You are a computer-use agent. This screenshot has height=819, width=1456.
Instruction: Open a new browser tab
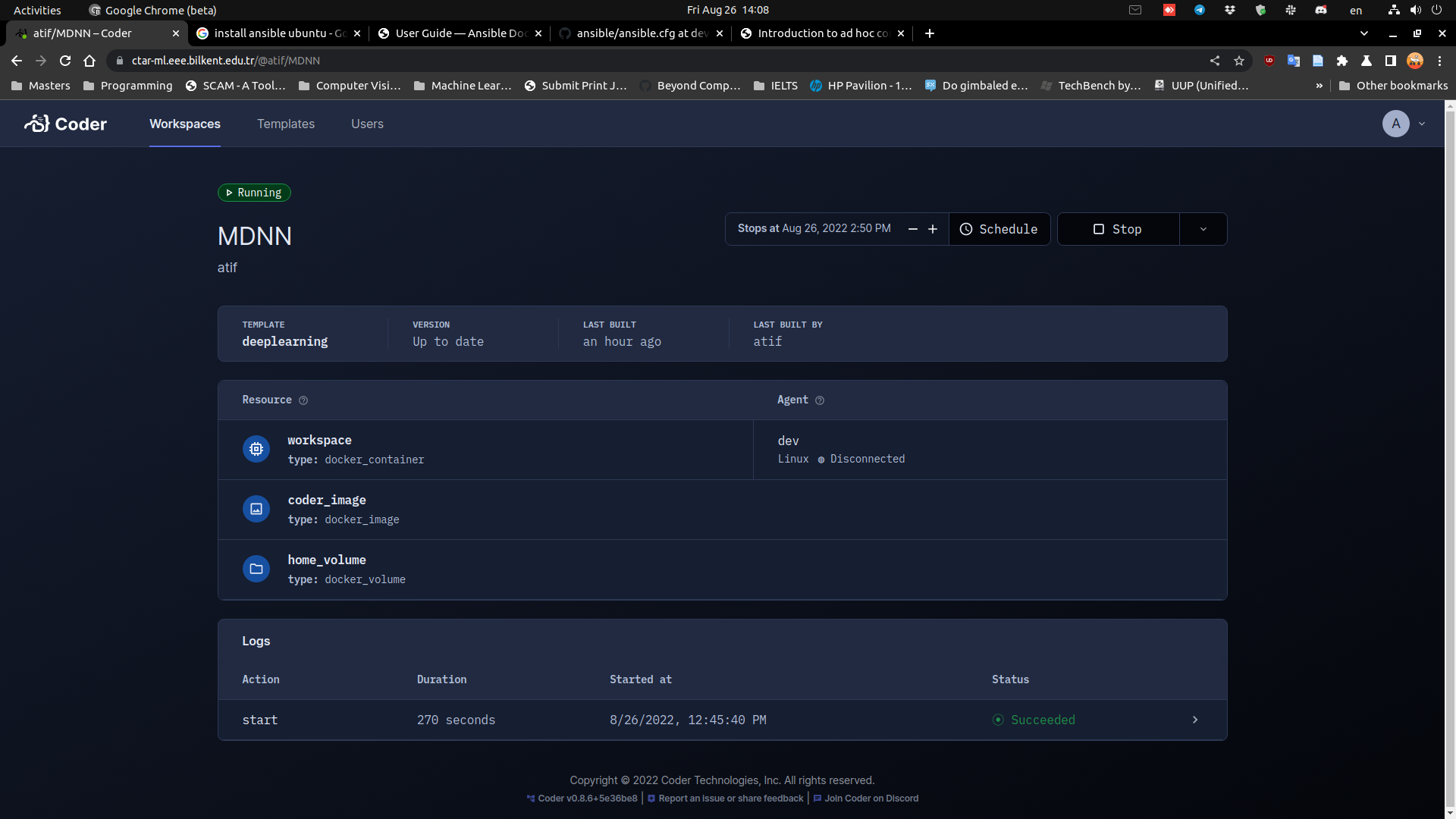click(930, 33)
